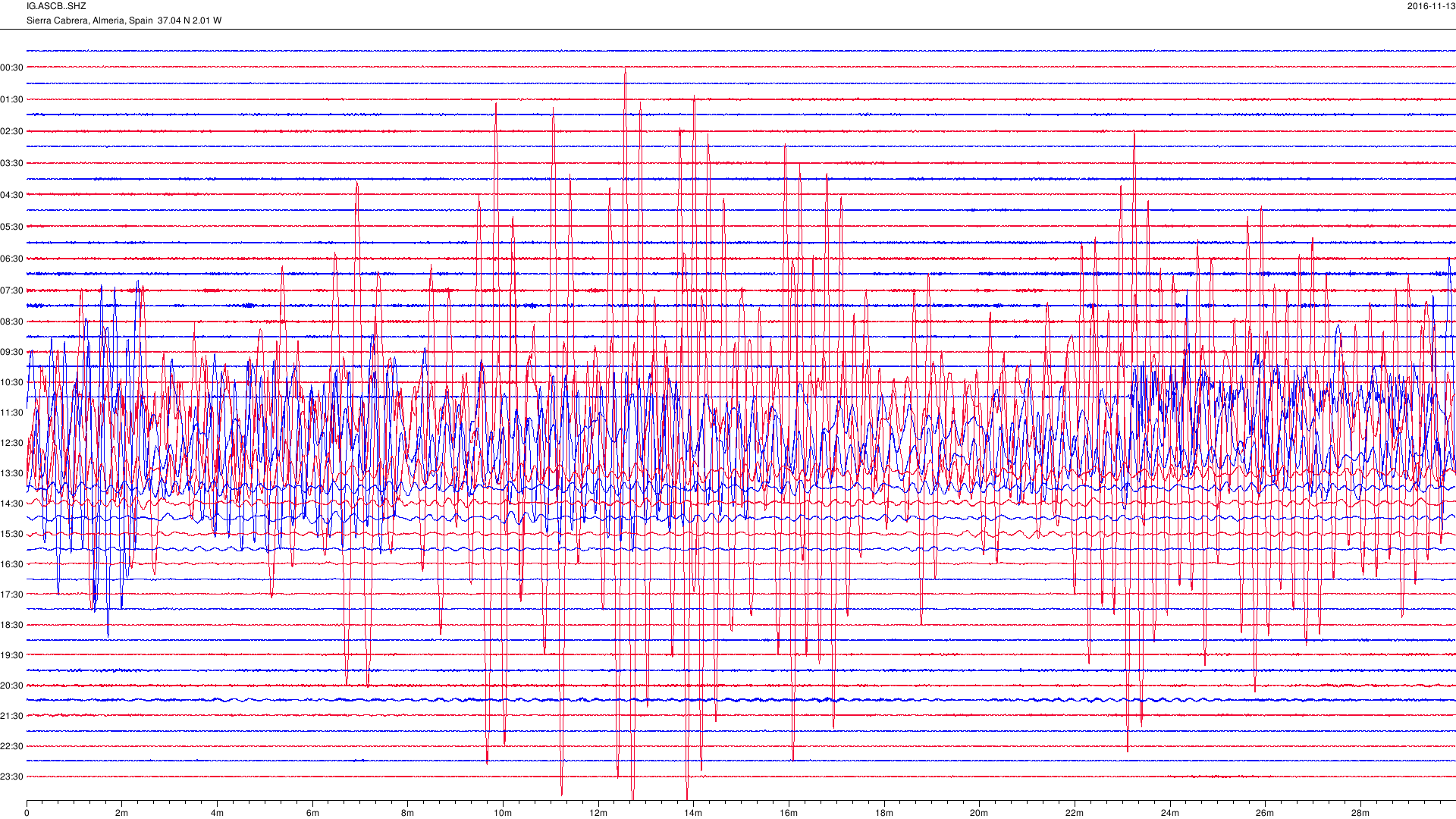
Task: Click the 2m tick label
Action: (121, 813)
